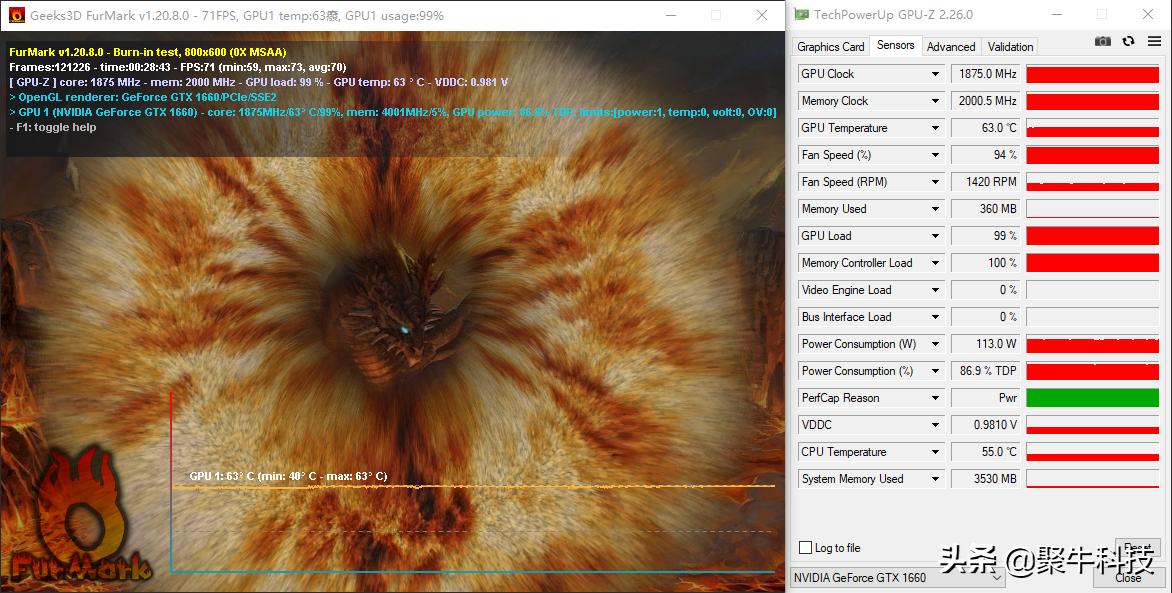Click the green PerfCap Reason graph

coord(1092,398)
